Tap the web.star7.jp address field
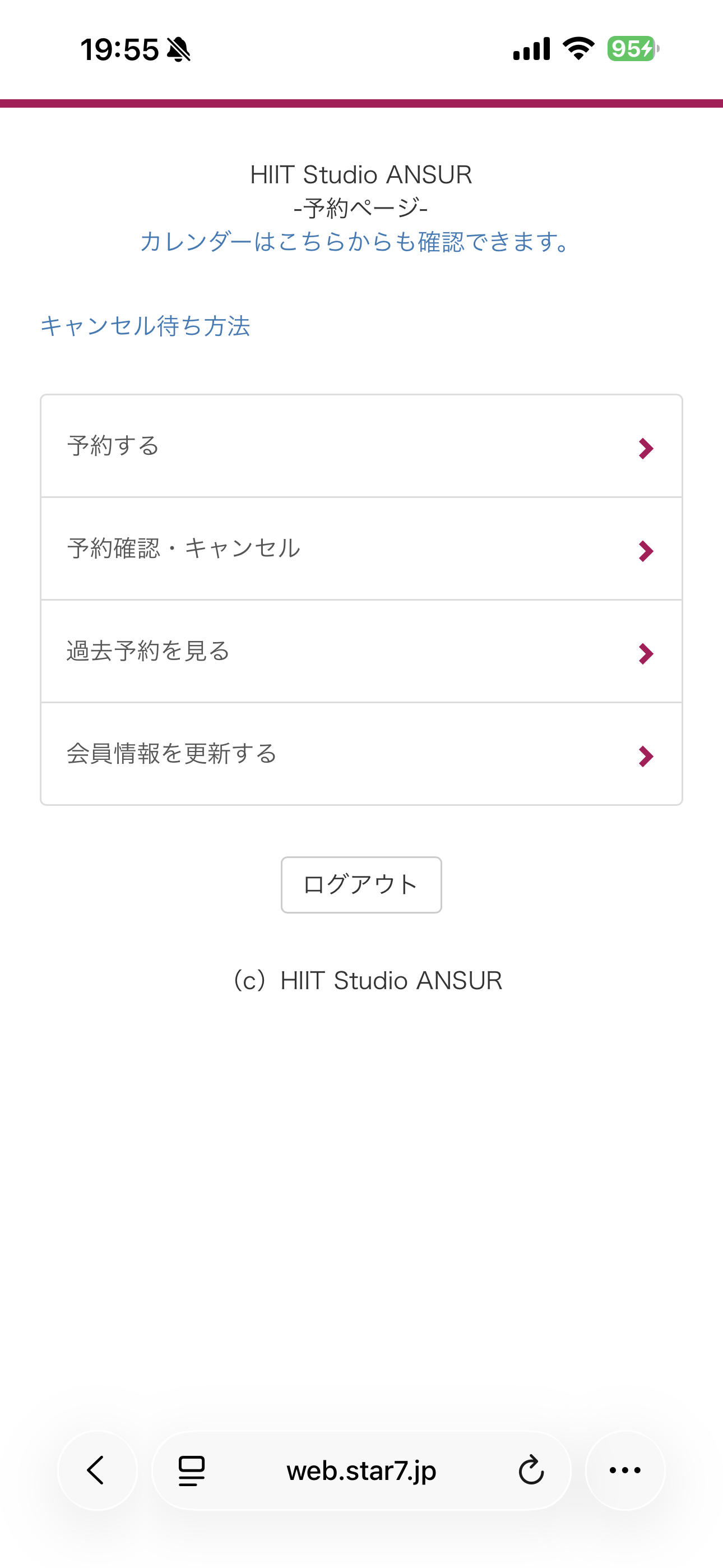 click(x=361, y=1470)
